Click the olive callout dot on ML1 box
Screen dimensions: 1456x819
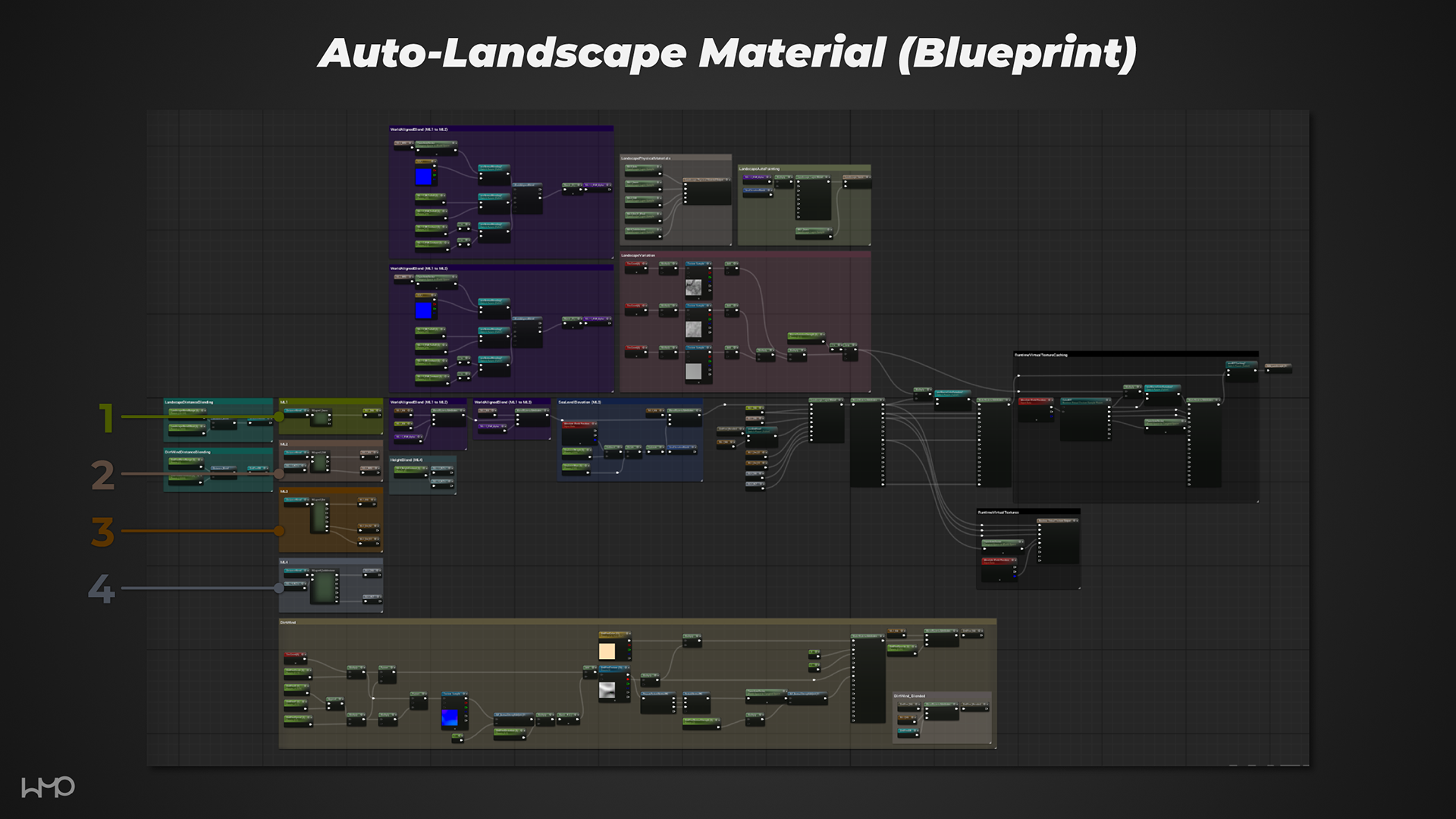click(279, 416)
